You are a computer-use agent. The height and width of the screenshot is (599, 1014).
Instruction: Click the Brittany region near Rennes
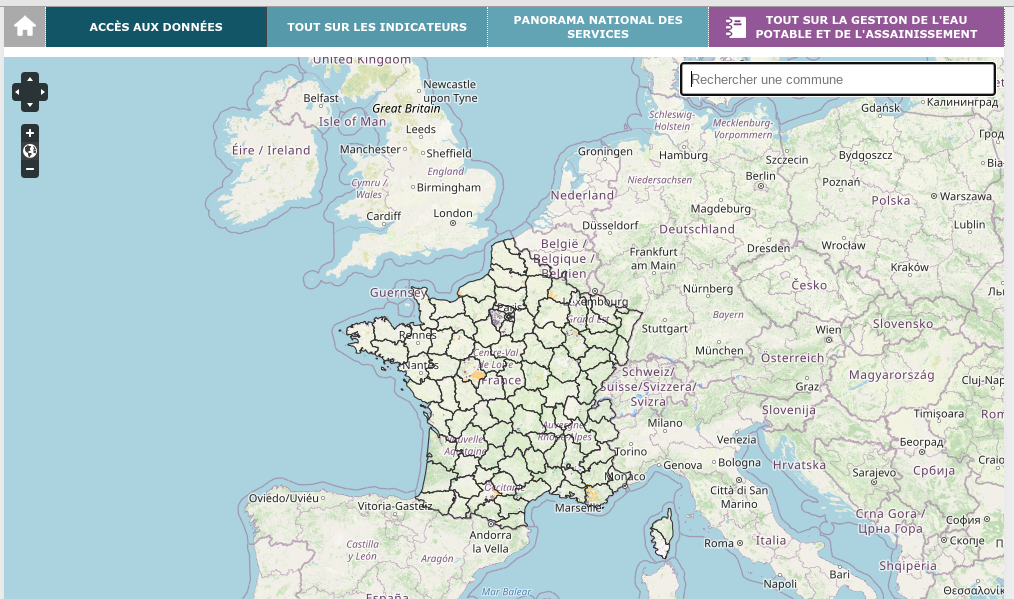(x=410, y=338)
